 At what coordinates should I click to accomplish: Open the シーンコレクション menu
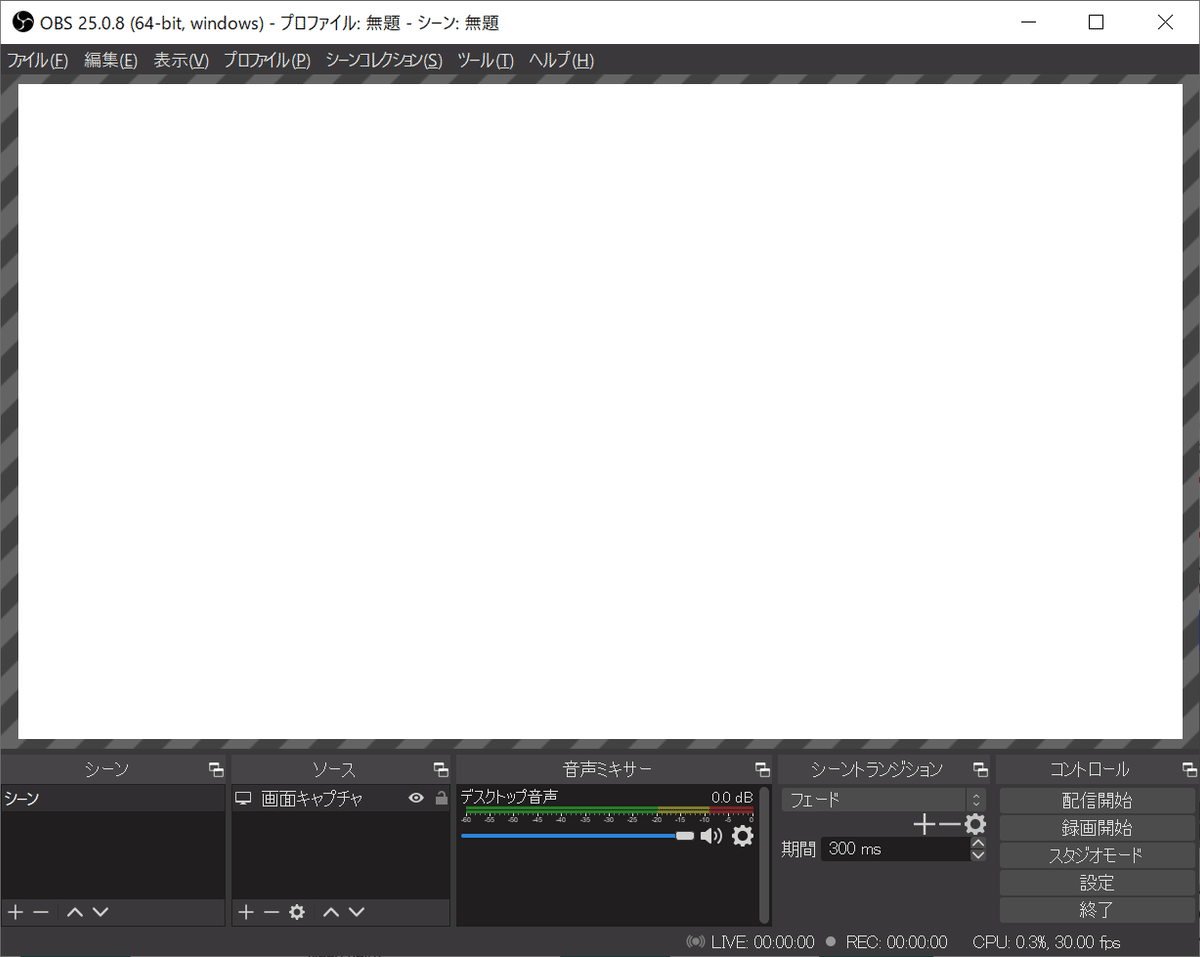(x=384, y=60)
